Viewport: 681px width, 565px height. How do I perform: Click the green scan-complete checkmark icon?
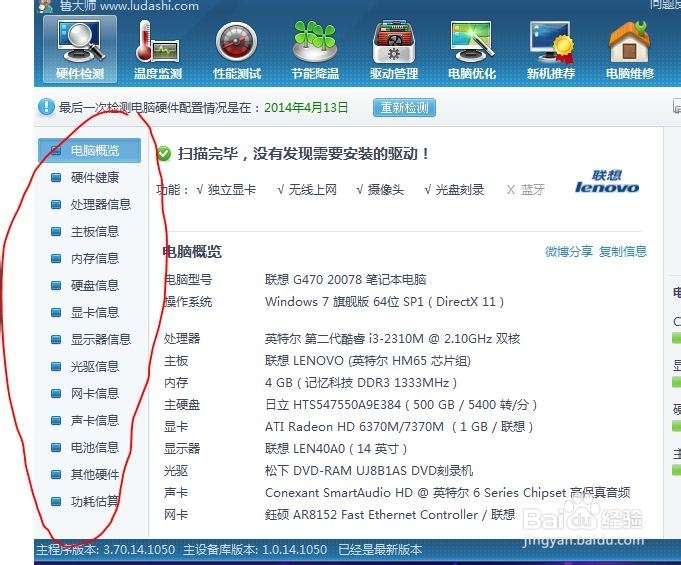click(164, 153)
